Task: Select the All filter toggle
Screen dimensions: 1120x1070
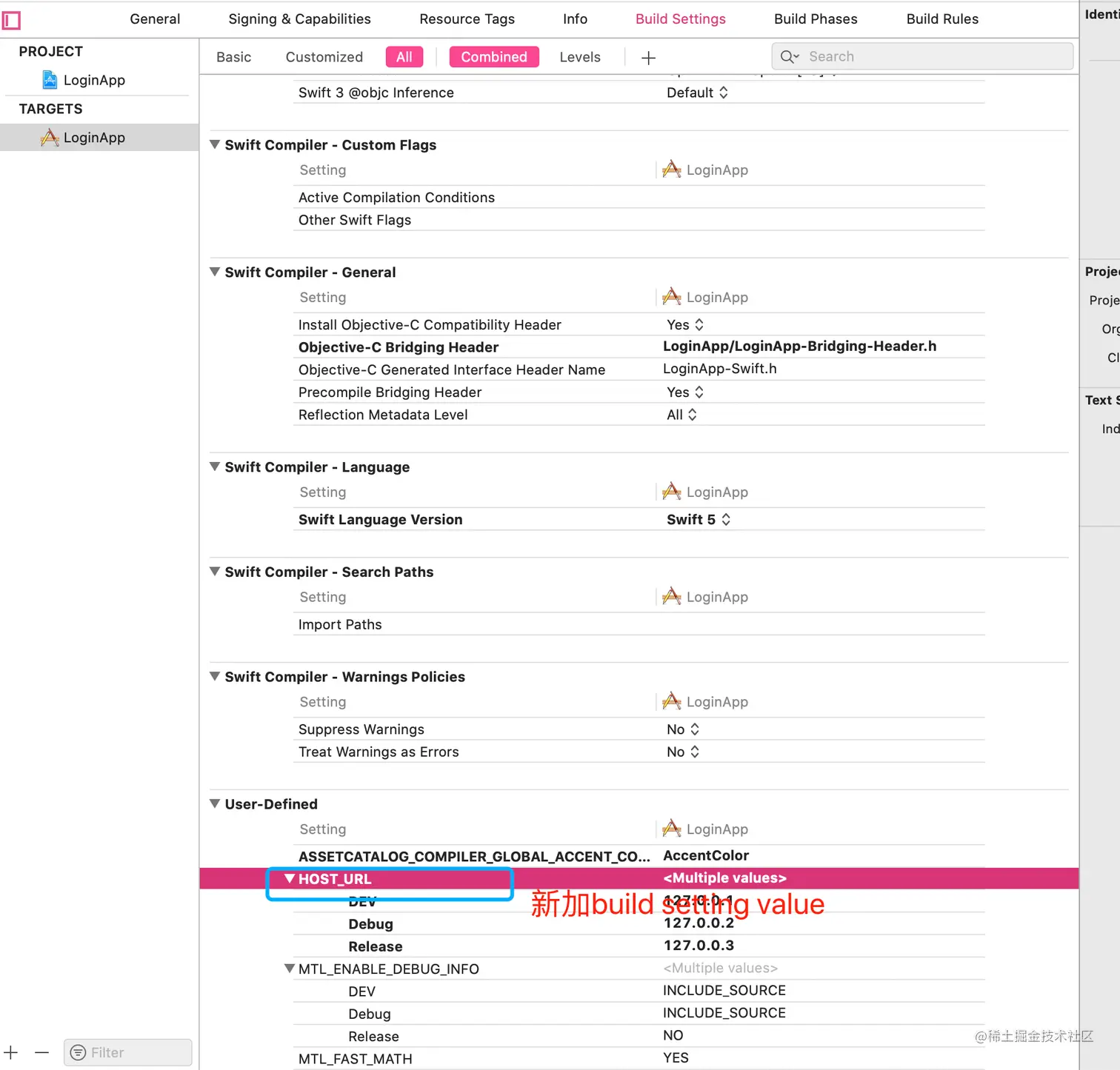Action: coord(404,57)
